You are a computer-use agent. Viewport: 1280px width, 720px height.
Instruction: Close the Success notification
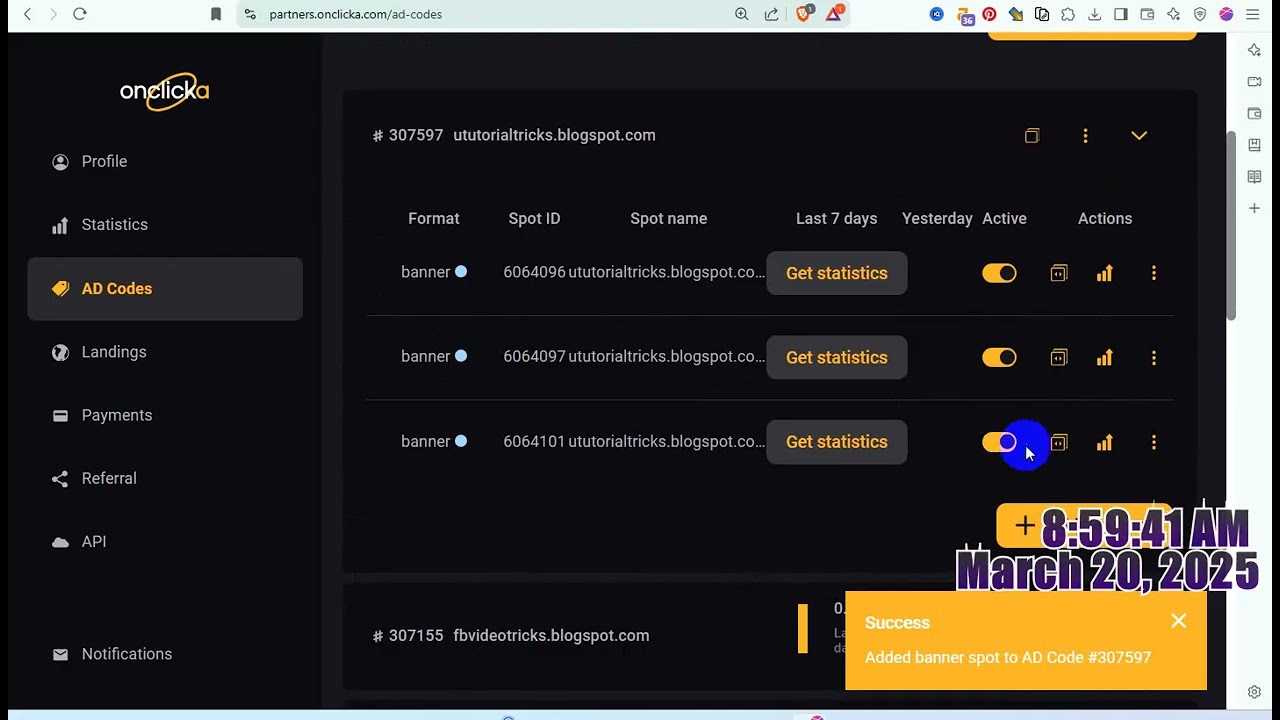(x=1179, y=621)
